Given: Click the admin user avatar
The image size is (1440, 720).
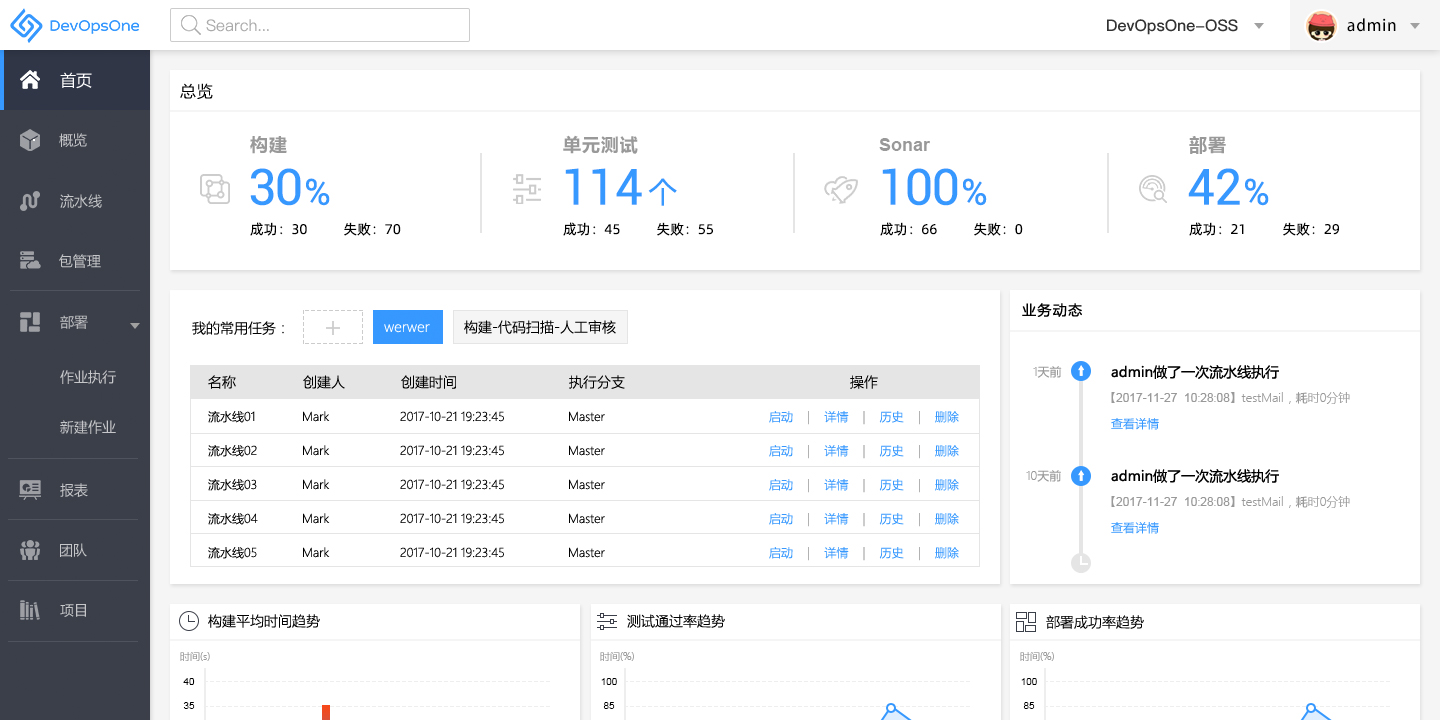Looking at the screenshot, I should [x=1322, y=26].
